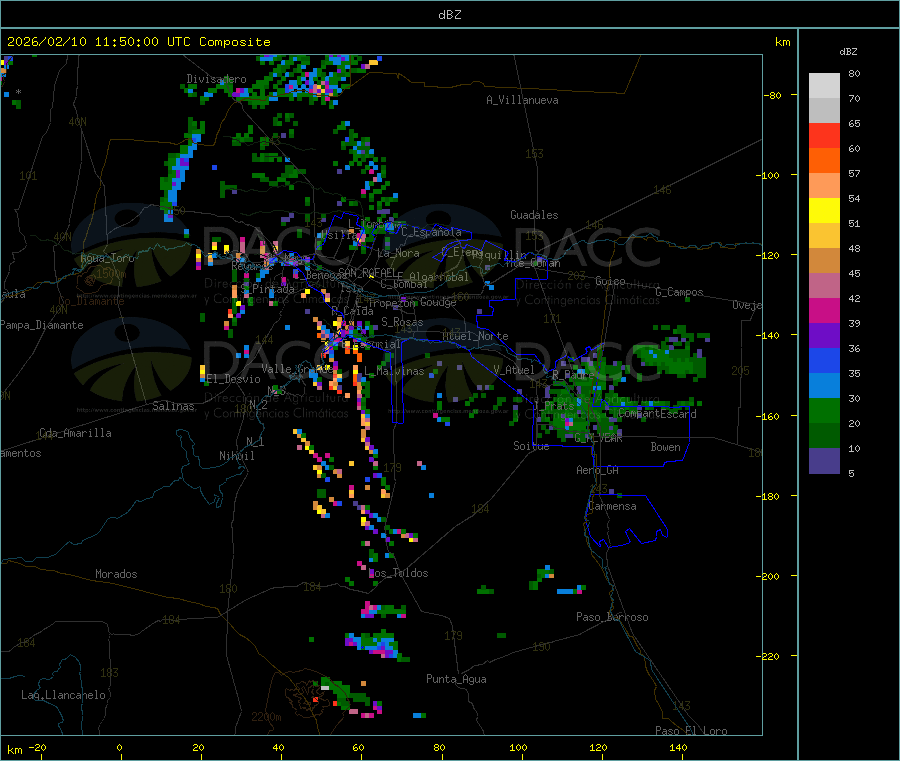Click the Algarrobal map label
The height and width of the screenshot is (761, 900).
(x=439, y=277)
